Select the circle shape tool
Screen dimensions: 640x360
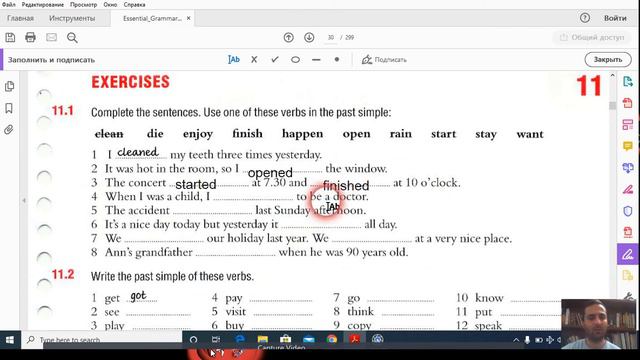(x=295, y=60)
